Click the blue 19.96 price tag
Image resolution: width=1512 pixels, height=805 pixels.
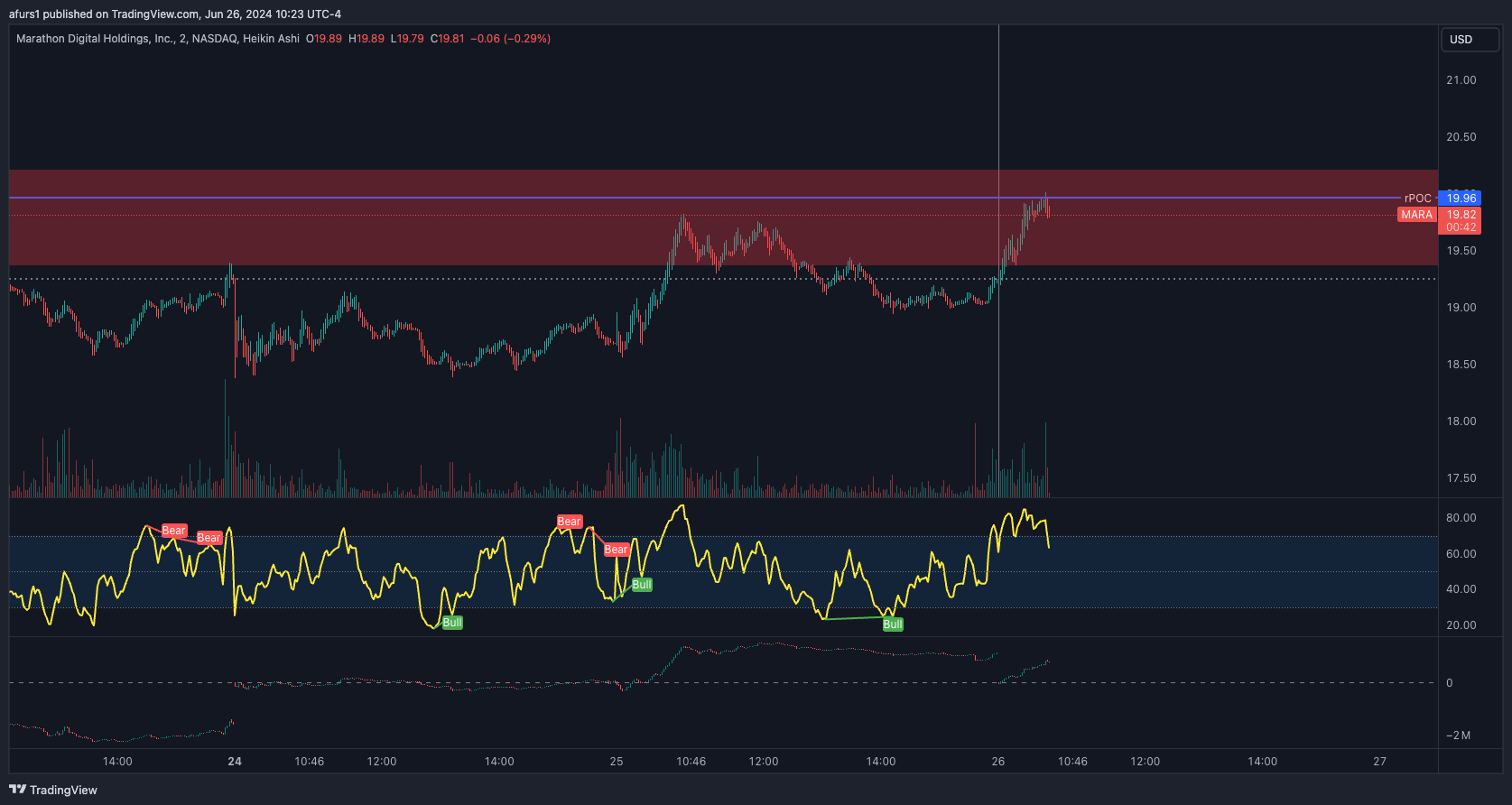[1461, 199]
